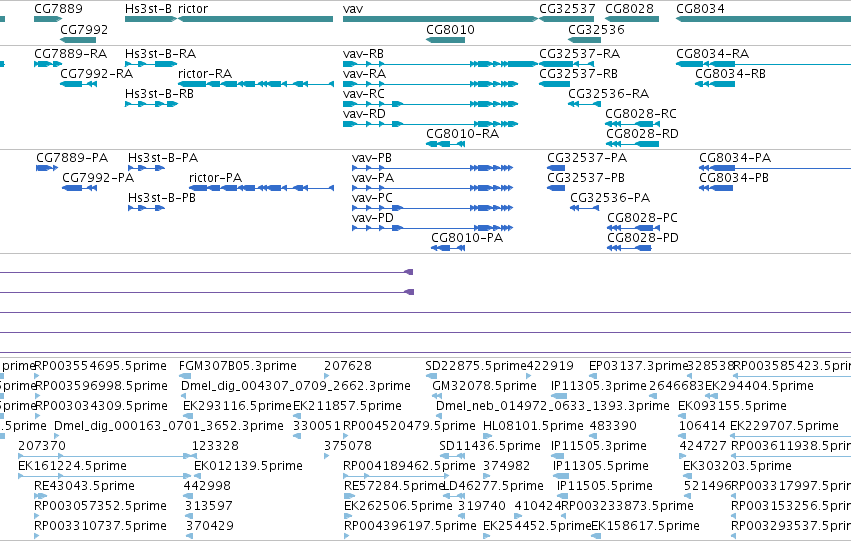This screenshot has height=541, width=851.
Task: Open the vav-RD transcript label
Action: pos(364,113)
